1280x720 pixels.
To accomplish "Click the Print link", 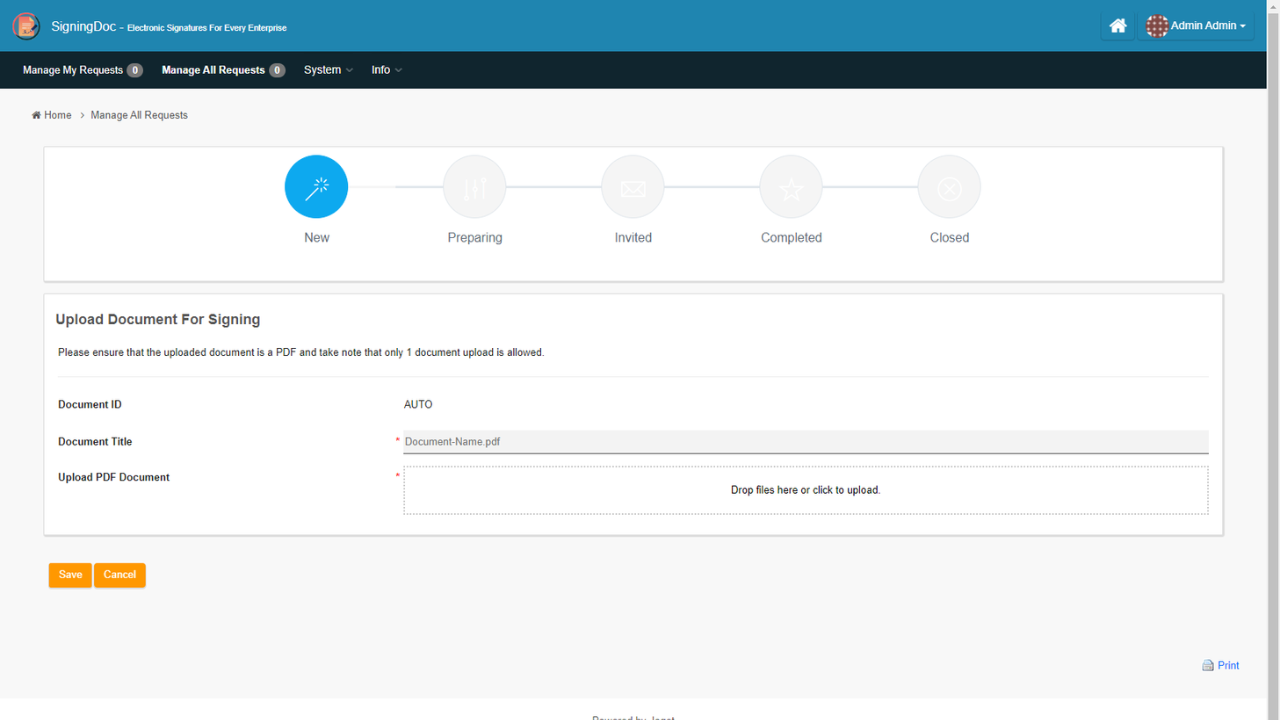I will coord(1228,666).
